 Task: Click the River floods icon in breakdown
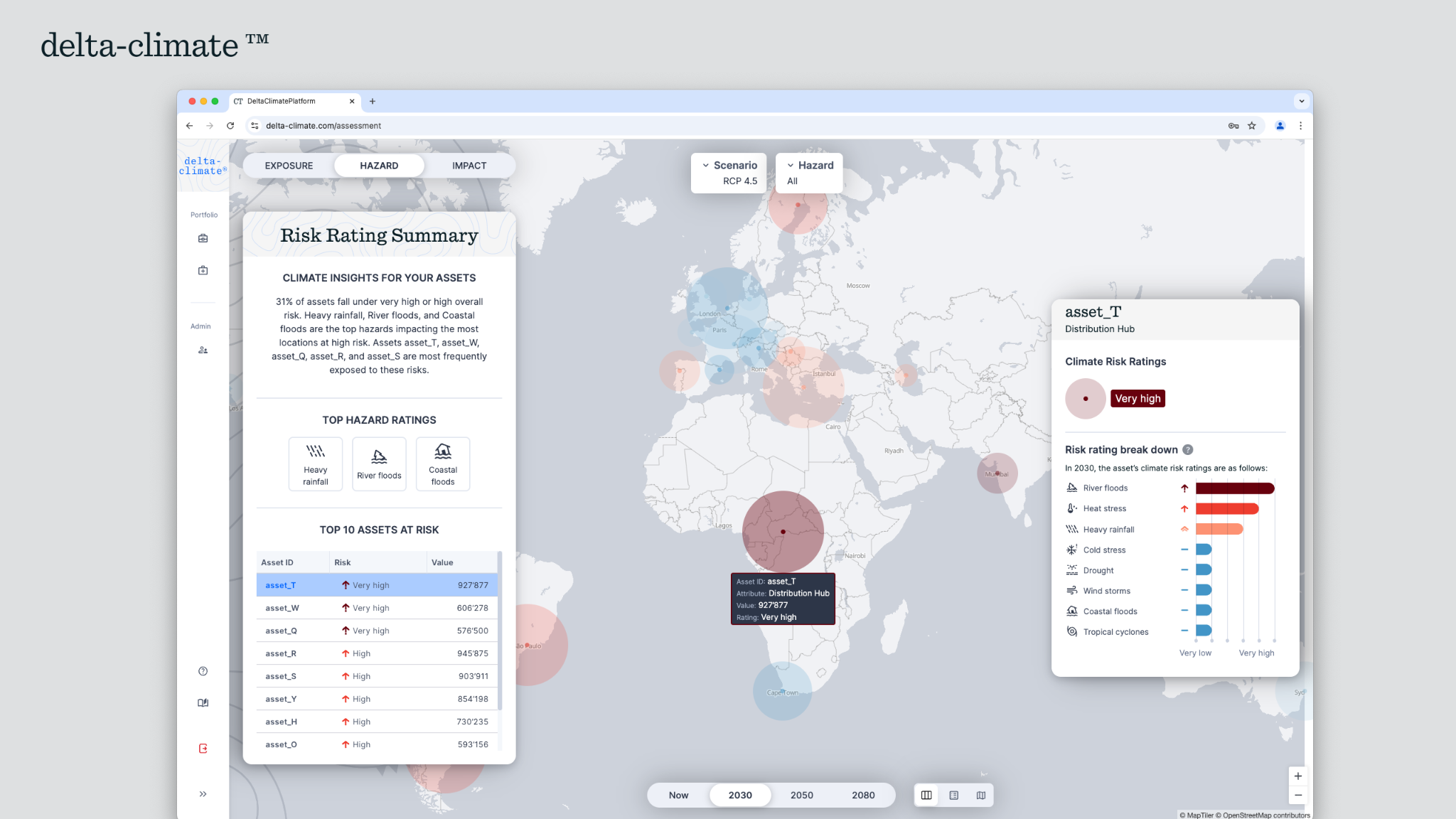pos(1072,488)
